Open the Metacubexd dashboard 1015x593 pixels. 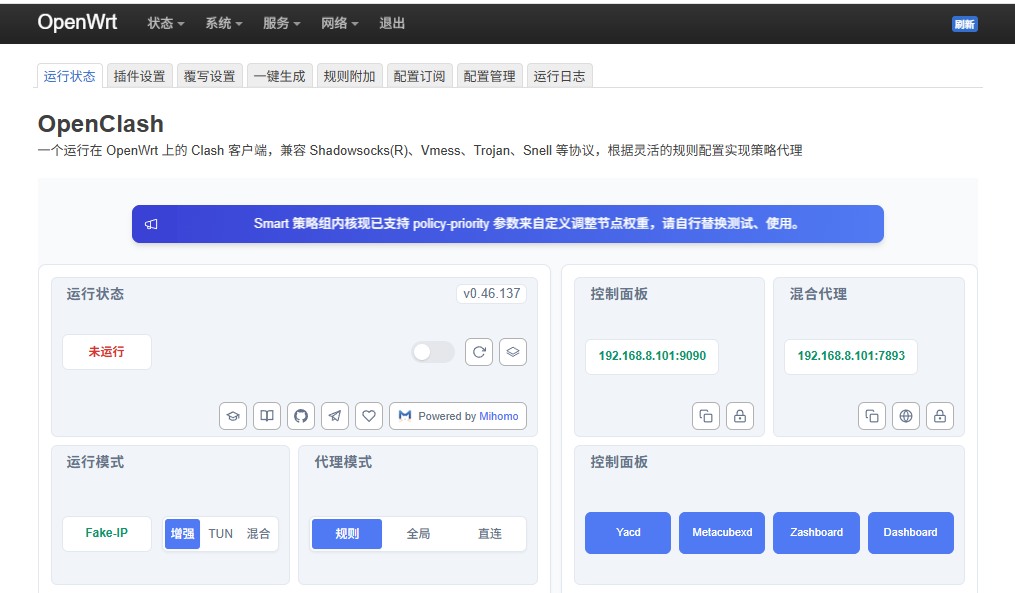tap(722, 532)
